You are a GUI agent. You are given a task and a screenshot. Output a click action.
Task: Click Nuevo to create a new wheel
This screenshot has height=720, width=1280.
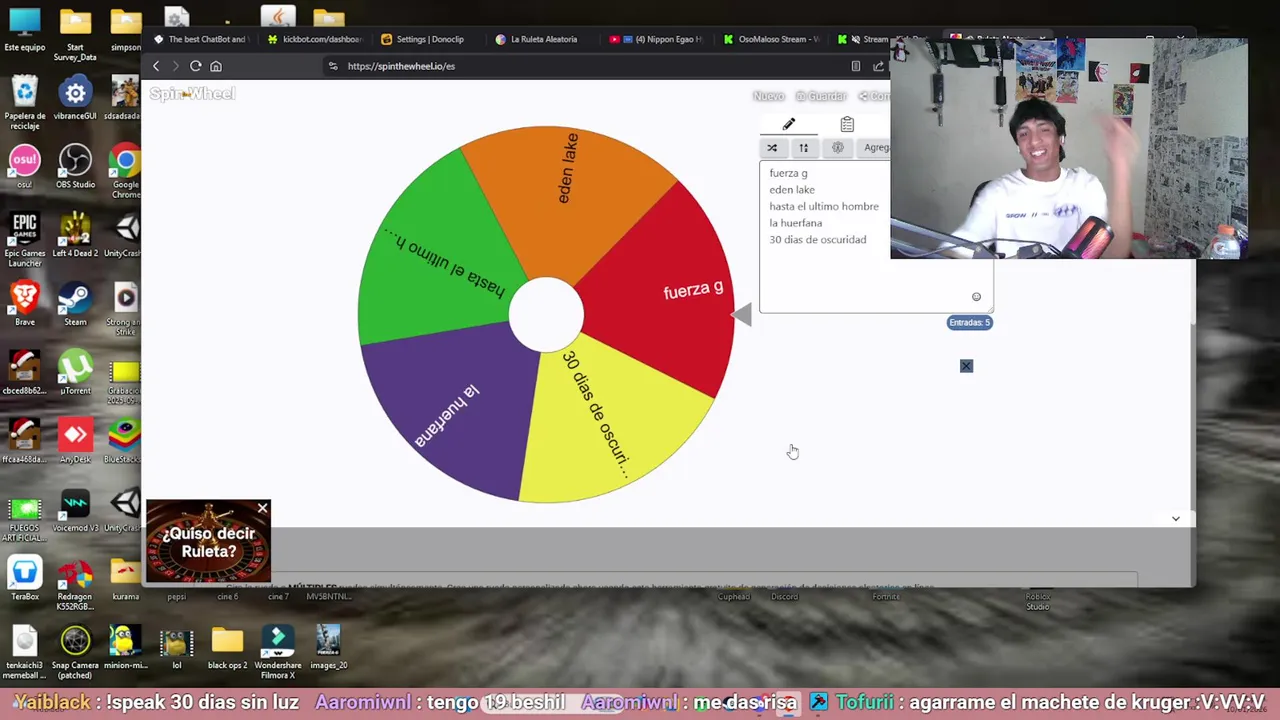point(768,96)
